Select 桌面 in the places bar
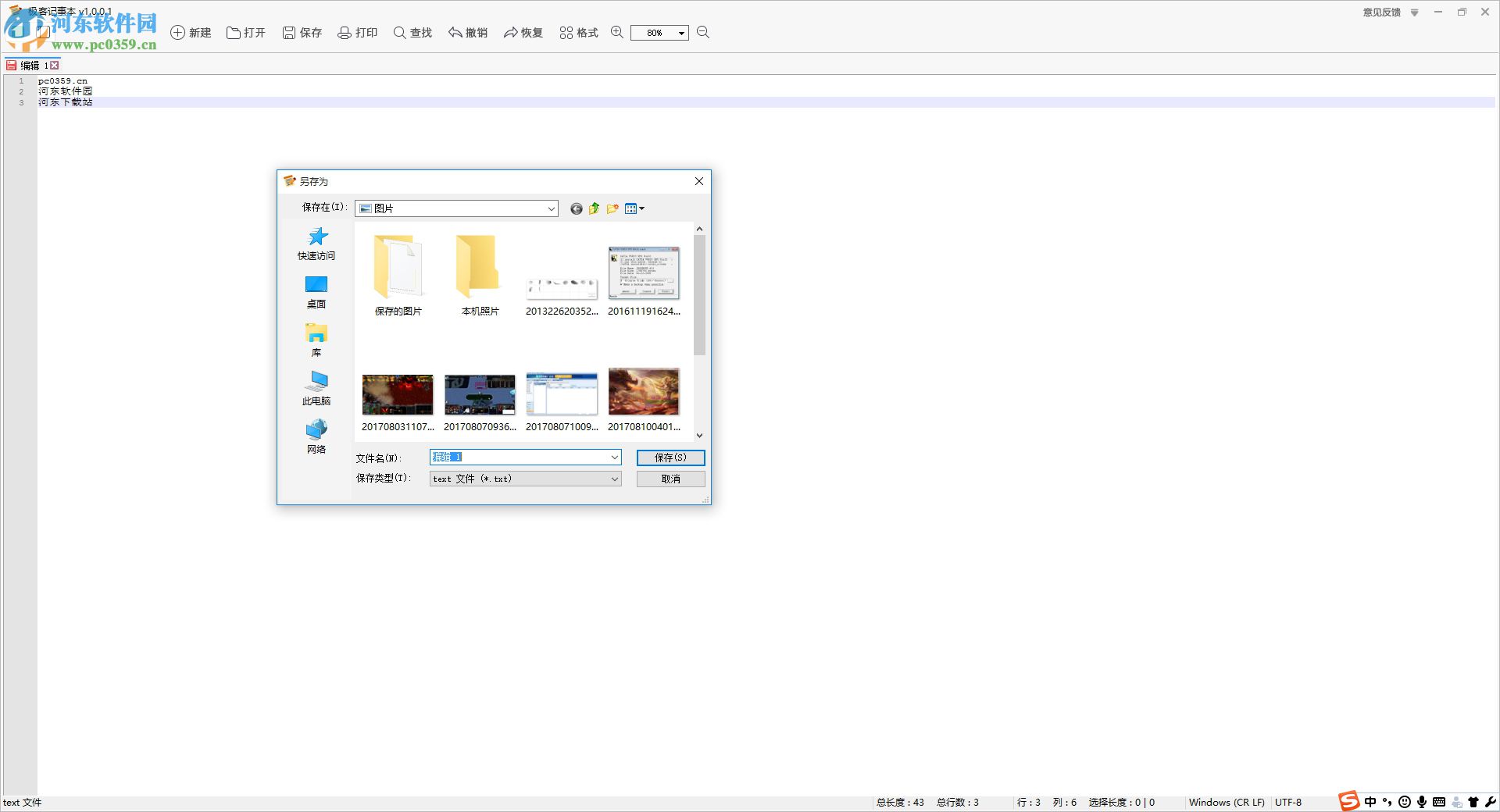Screen dimensions: 1500x812 pyautogui.click(x=316, y=292)
